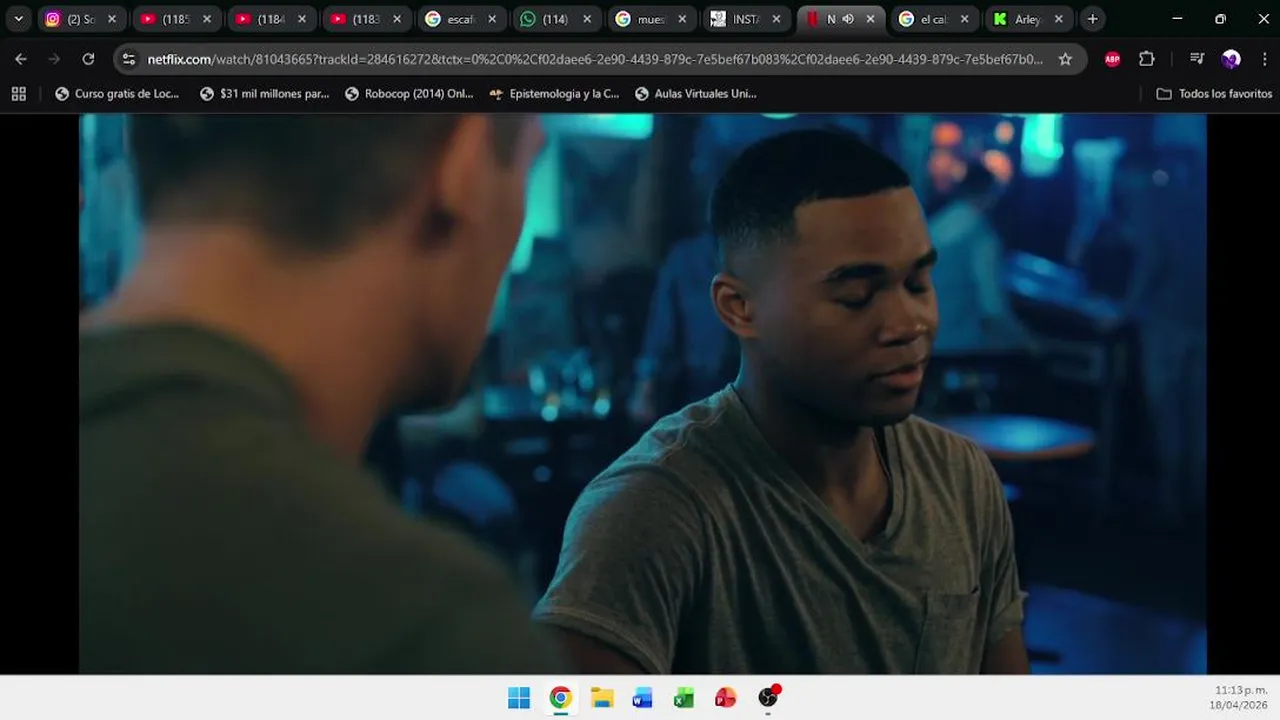This screenshot has height=720, width=1280.
Task: Open 'Robocop (2014) Onl...' bookmark
Action: tap(409, 93)
